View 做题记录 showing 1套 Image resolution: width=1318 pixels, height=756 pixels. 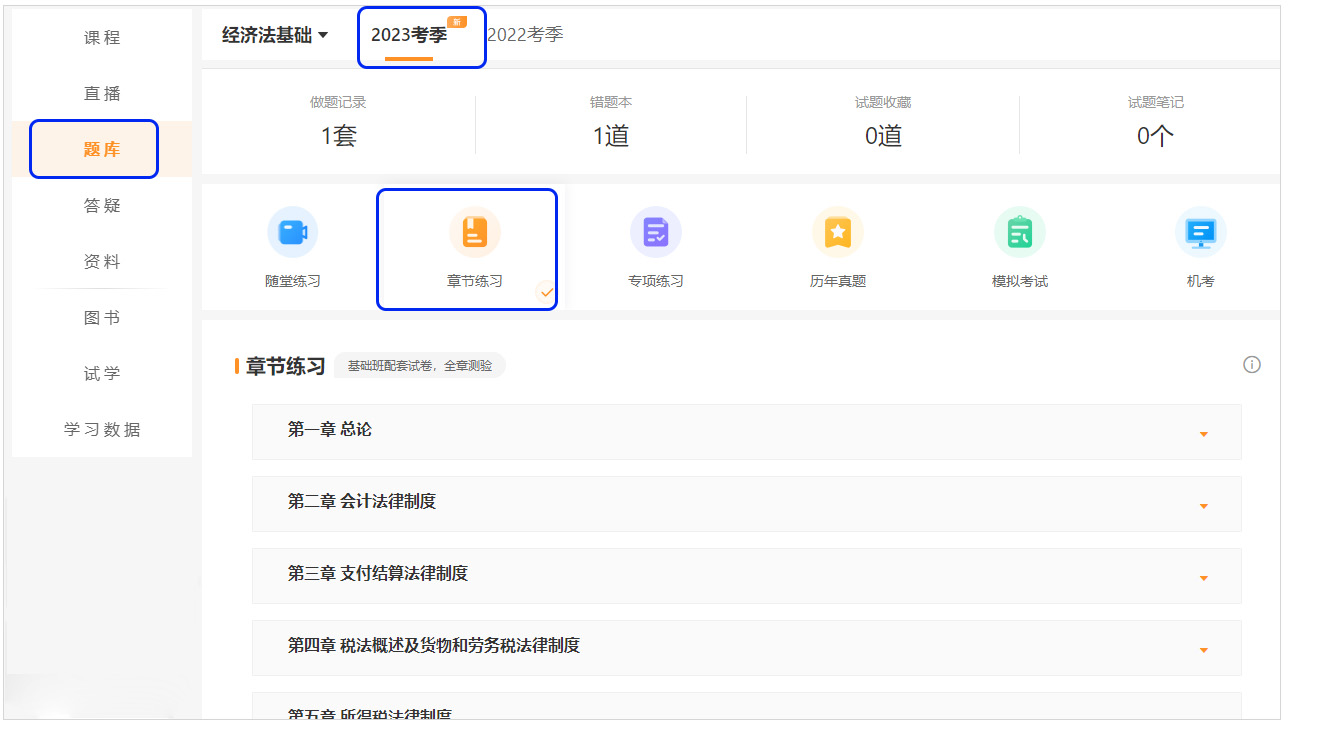[338, 124]
